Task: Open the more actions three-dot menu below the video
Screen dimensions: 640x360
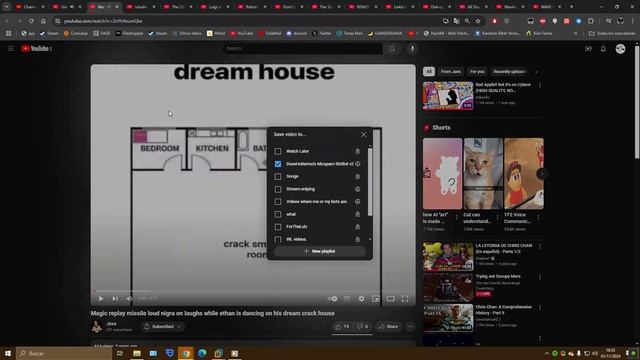Action: click(x=410, y=327)
